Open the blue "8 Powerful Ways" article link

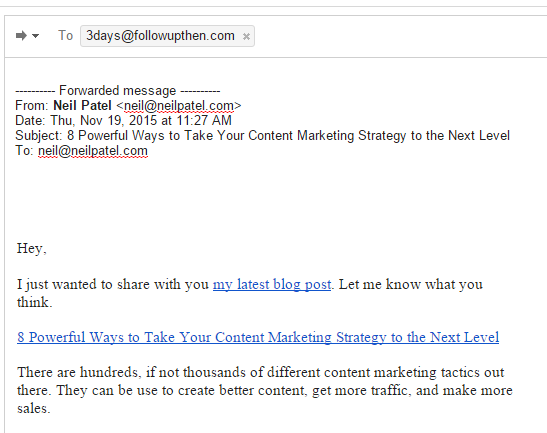258,337
